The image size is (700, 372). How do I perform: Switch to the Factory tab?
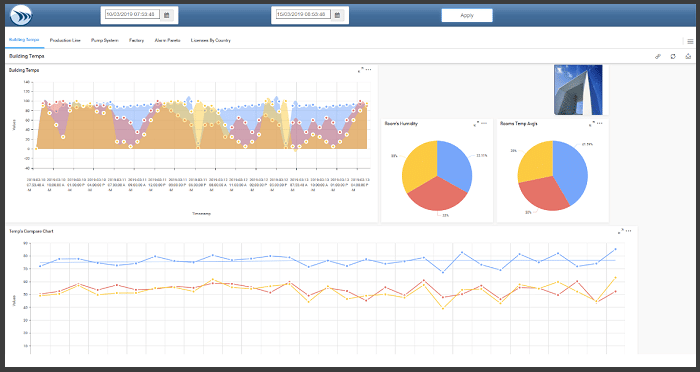(x=137, y=40)
